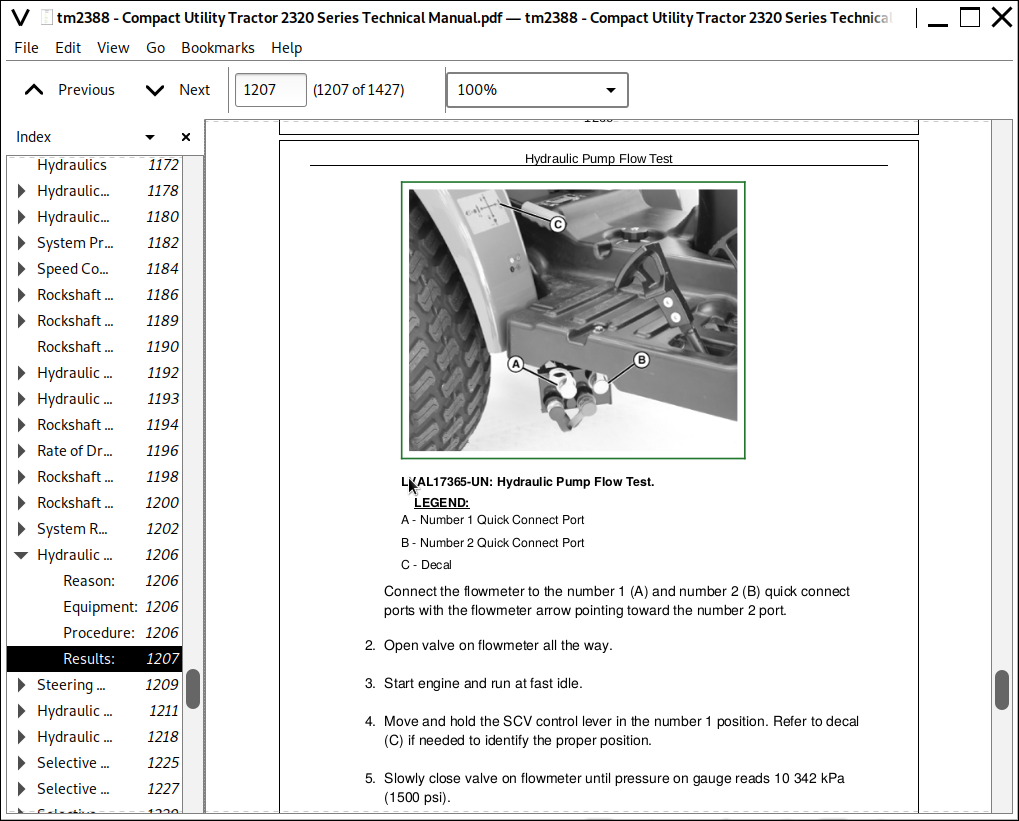This screenshot has width=1019, height=821.
Task: Open the Edit menu
Action: pos(68,48)
